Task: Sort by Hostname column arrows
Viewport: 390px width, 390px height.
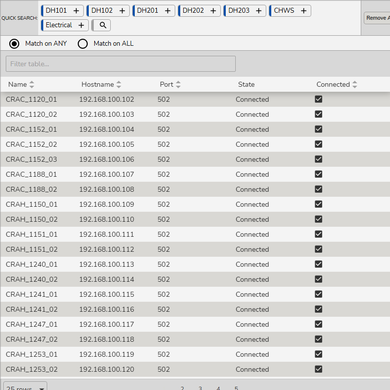Action: 119,84
